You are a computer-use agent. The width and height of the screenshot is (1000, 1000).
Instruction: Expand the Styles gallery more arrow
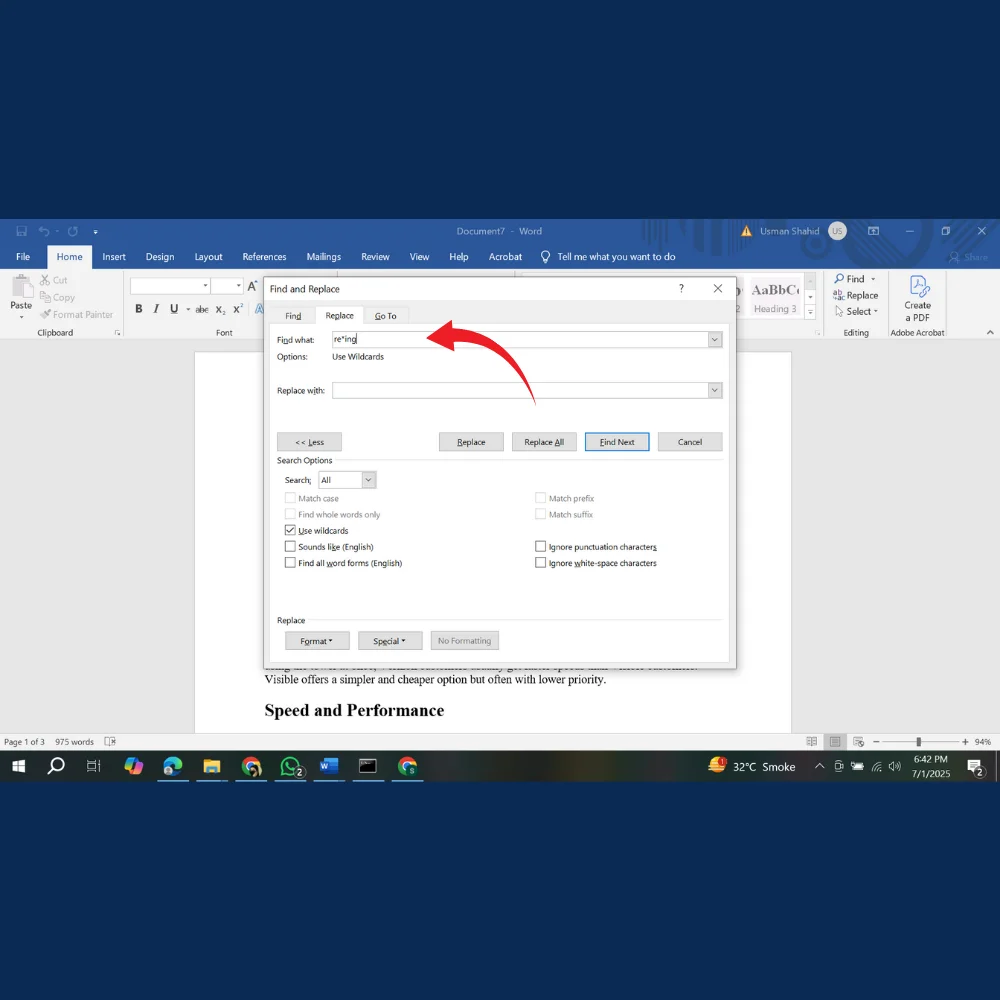[811, 312]
